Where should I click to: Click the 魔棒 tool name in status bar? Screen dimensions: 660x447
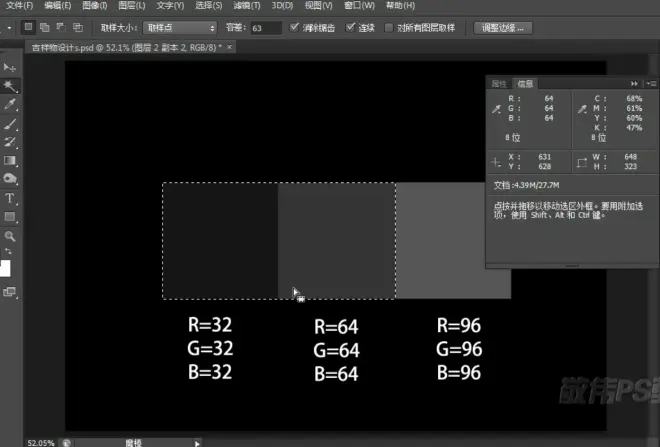tap(133, 443)
